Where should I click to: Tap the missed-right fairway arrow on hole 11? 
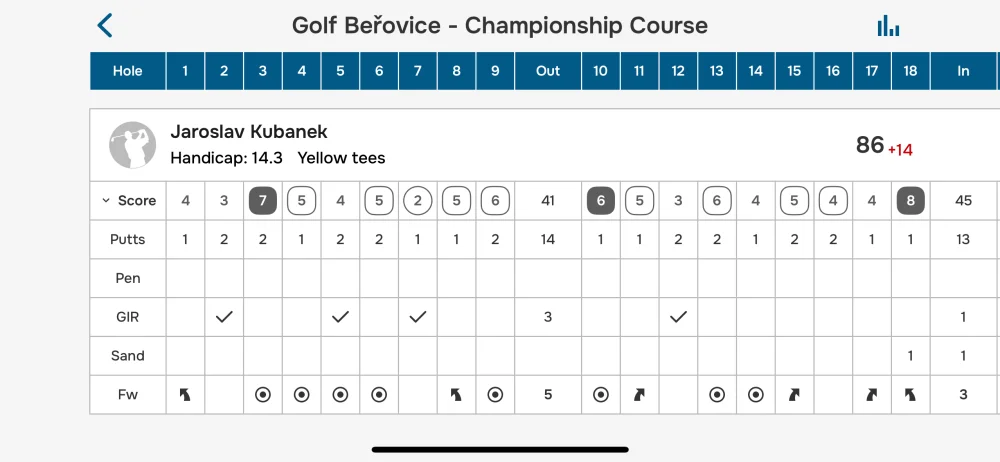(x=639, y=395)
